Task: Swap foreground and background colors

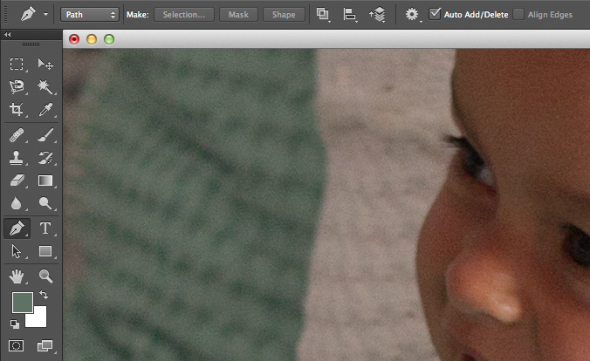Action: click(43, 294)
